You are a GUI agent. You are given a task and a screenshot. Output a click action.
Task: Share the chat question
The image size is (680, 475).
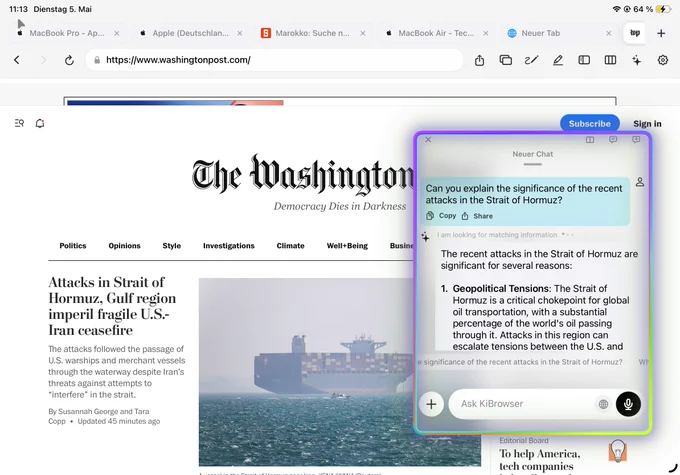(x=477, y=216)
